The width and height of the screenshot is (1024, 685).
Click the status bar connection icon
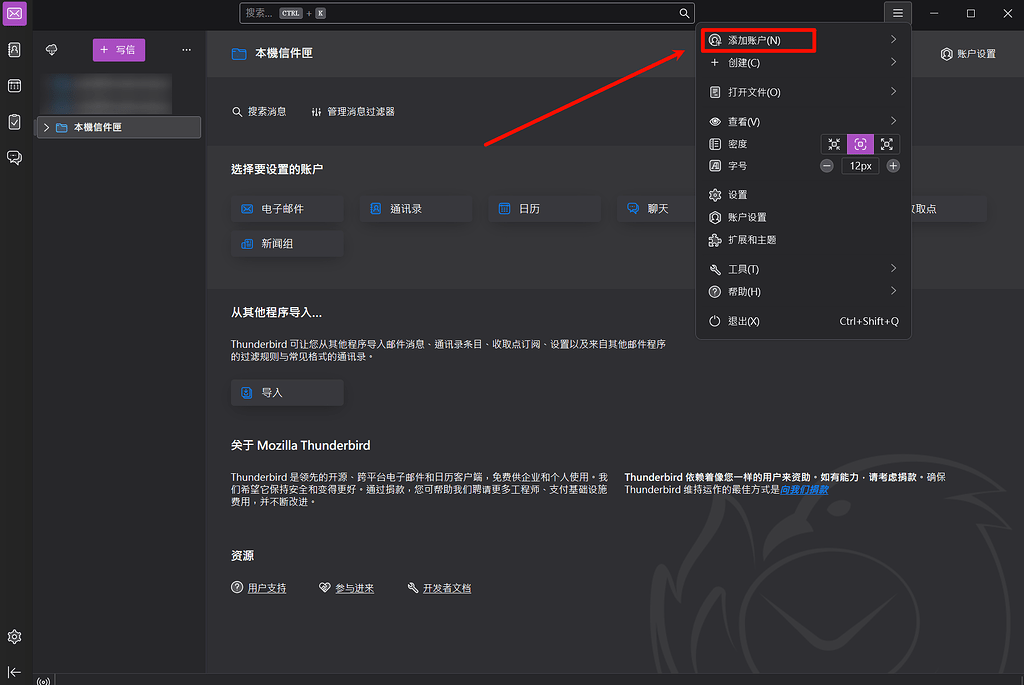(43, 681)
